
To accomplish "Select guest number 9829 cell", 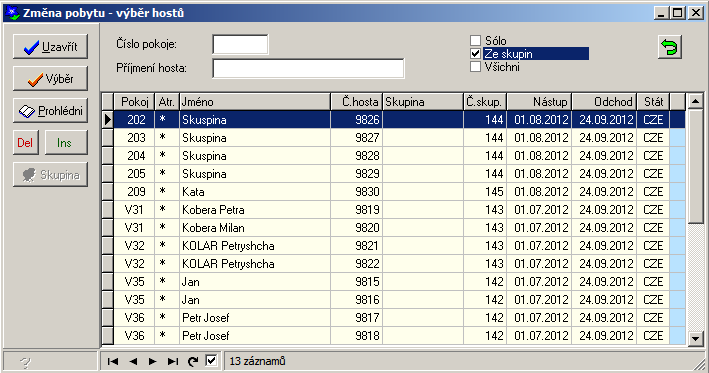I will [x=357, y=174].
